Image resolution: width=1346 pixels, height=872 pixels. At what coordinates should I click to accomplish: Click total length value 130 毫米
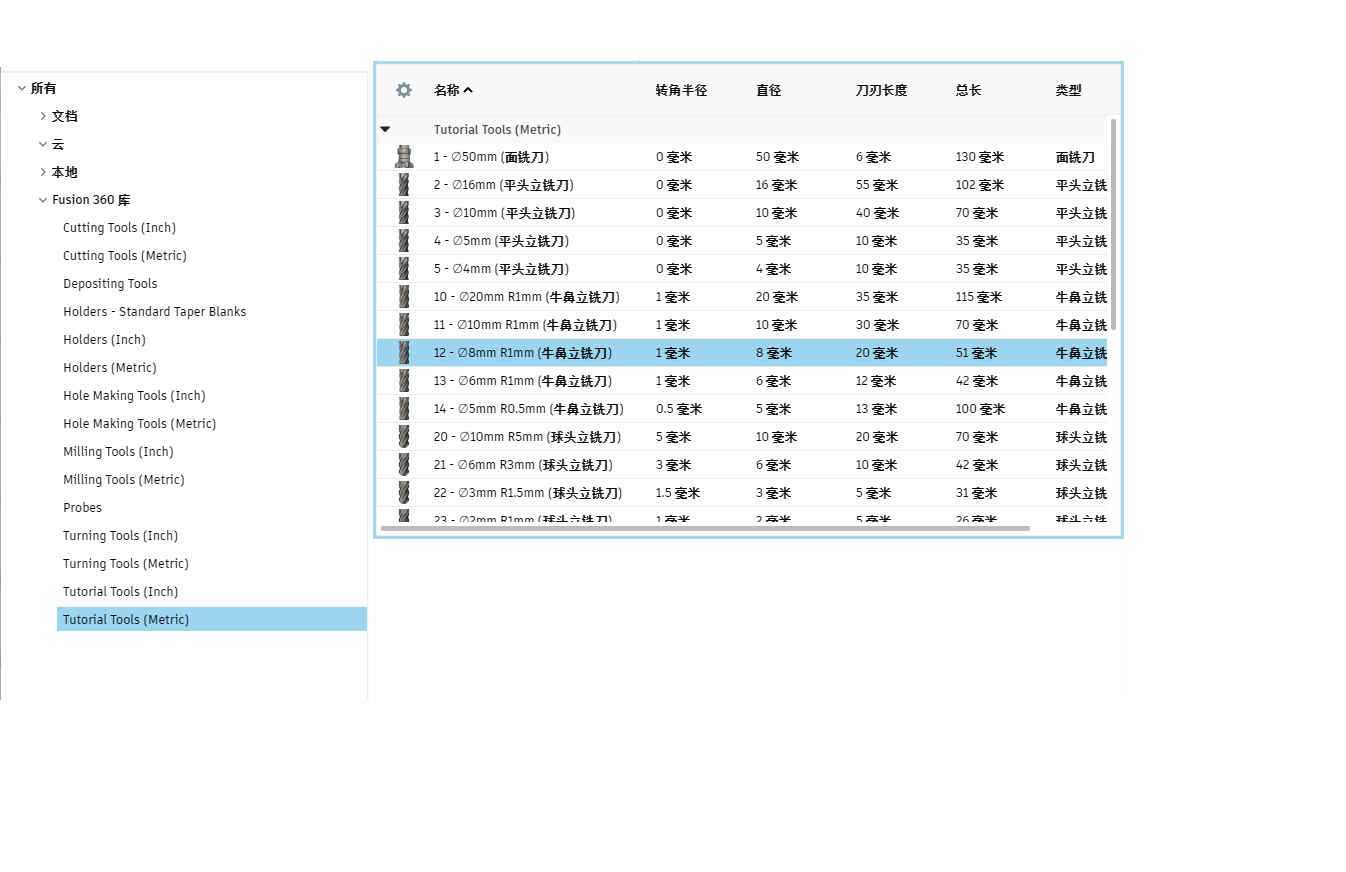tap(980, 157)
